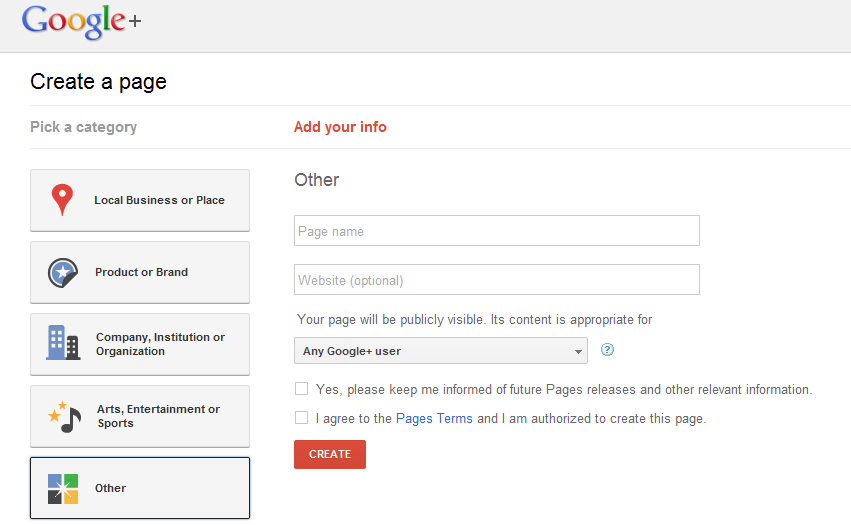Check the agree to Pages Terms box
851x525 pixels.
pos(301,418)
